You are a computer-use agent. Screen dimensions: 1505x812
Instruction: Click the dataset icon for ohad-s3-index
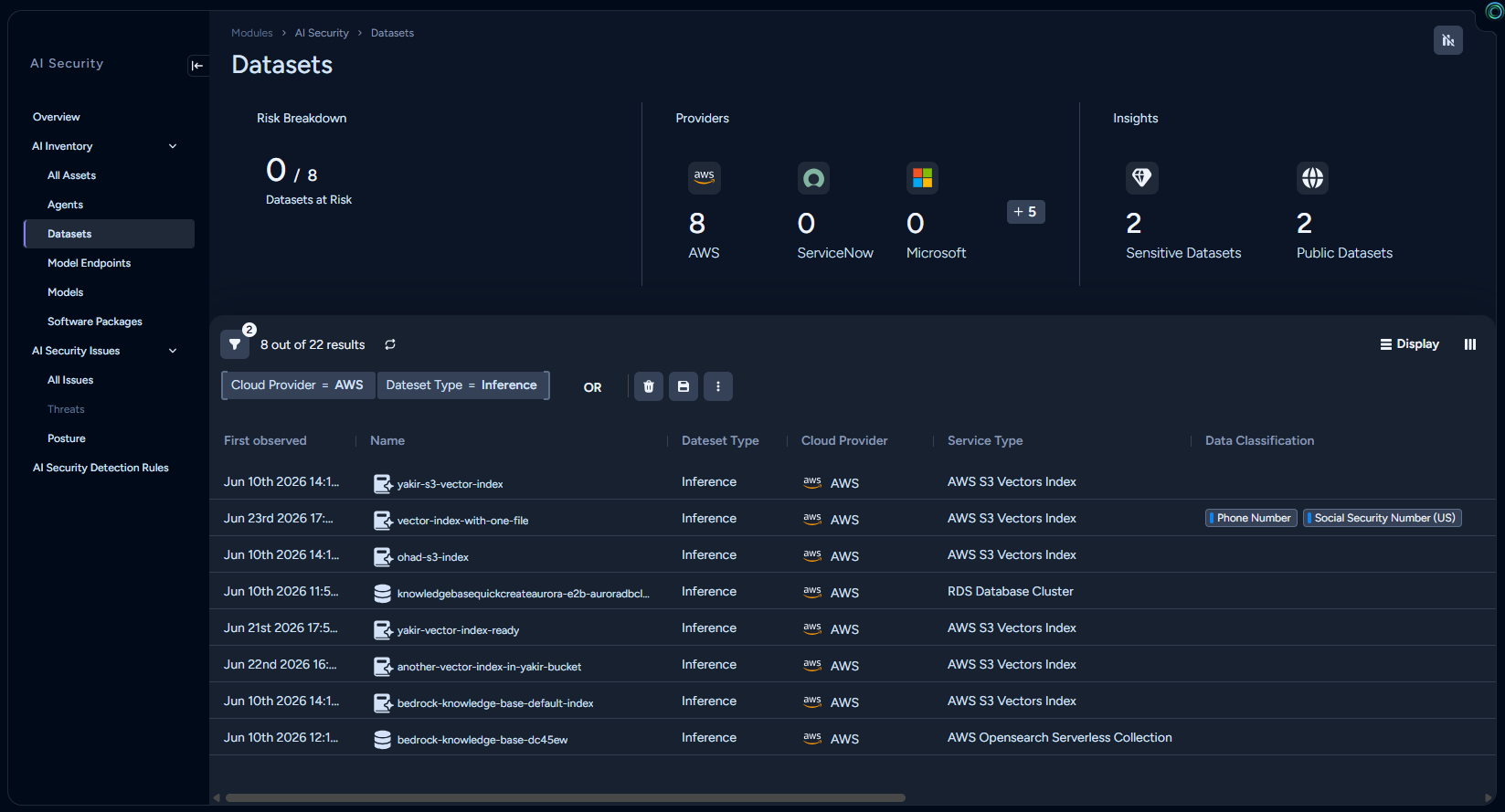(383, 557)
